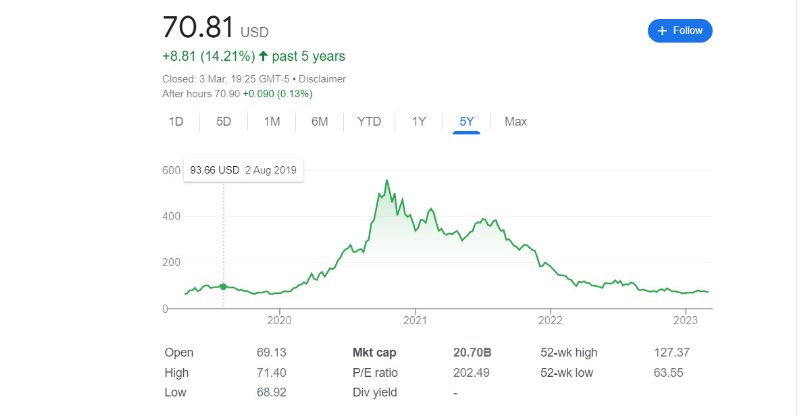
Task: Open the Max range tab
Action: pyautogui.click(x=515, y=122)
